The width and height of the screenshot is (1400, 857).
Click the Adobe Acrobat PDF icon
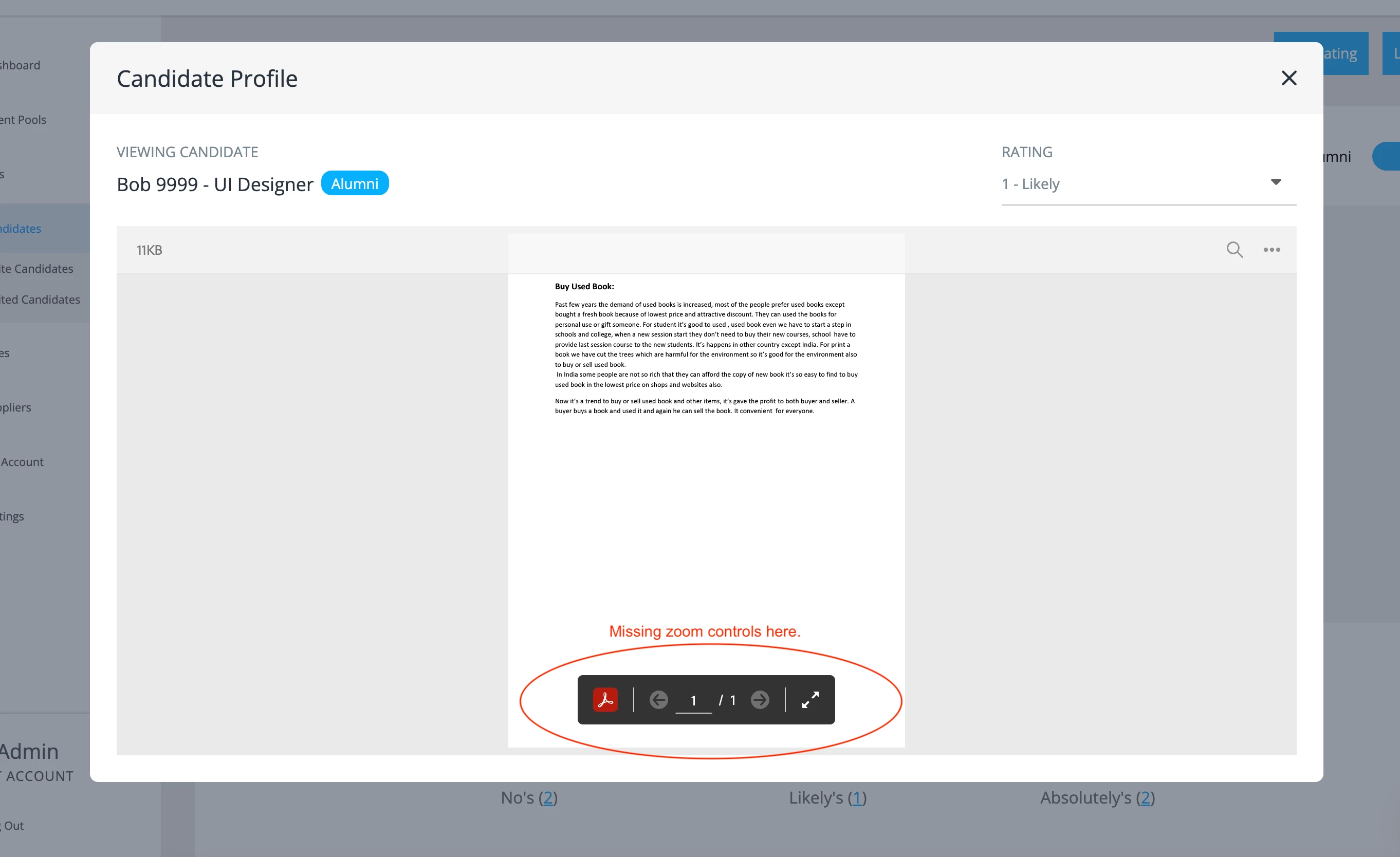605,700
